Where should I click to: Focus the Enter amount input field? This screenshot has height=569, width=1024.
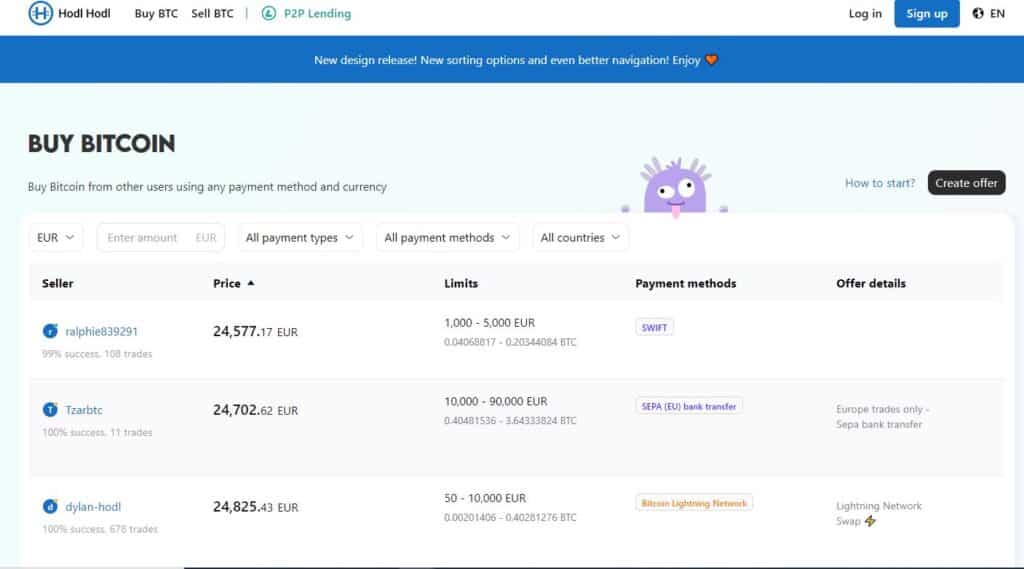[161, 238]
